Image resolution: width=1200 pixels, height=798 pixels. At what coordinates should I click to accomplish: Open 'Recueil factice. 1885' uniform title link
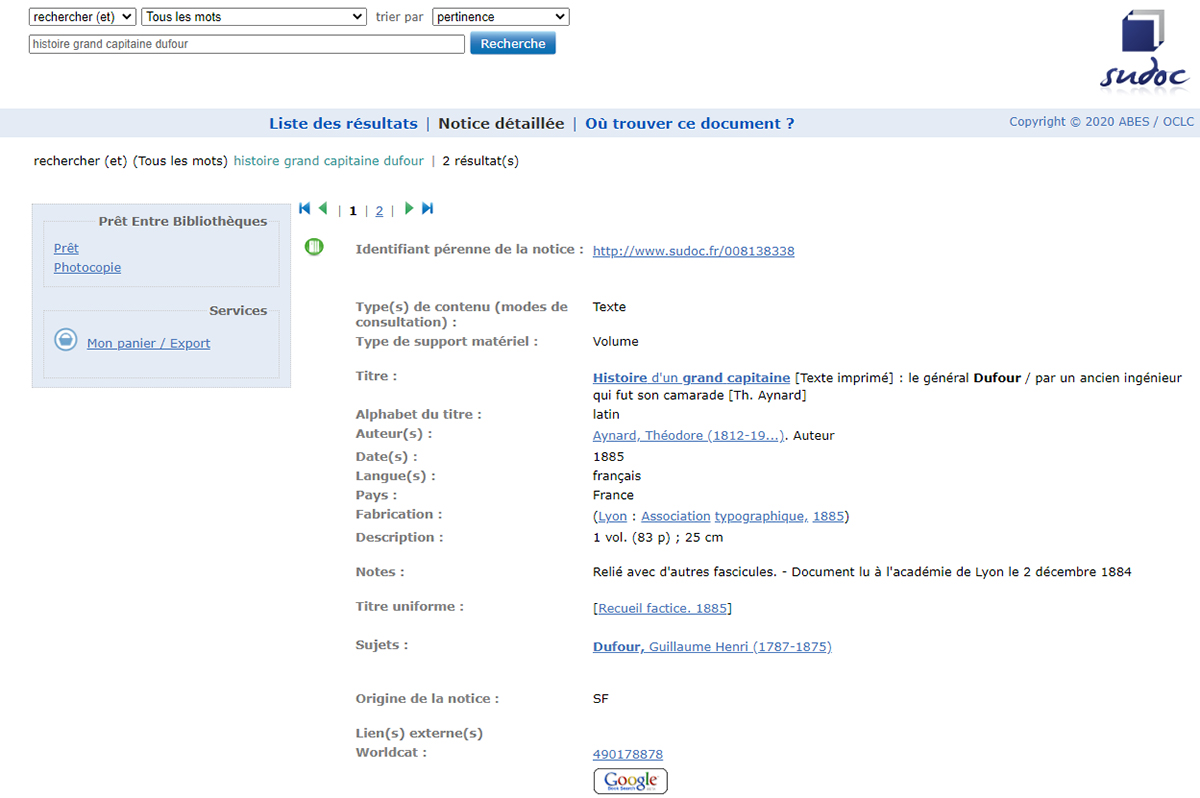(662, 608)
